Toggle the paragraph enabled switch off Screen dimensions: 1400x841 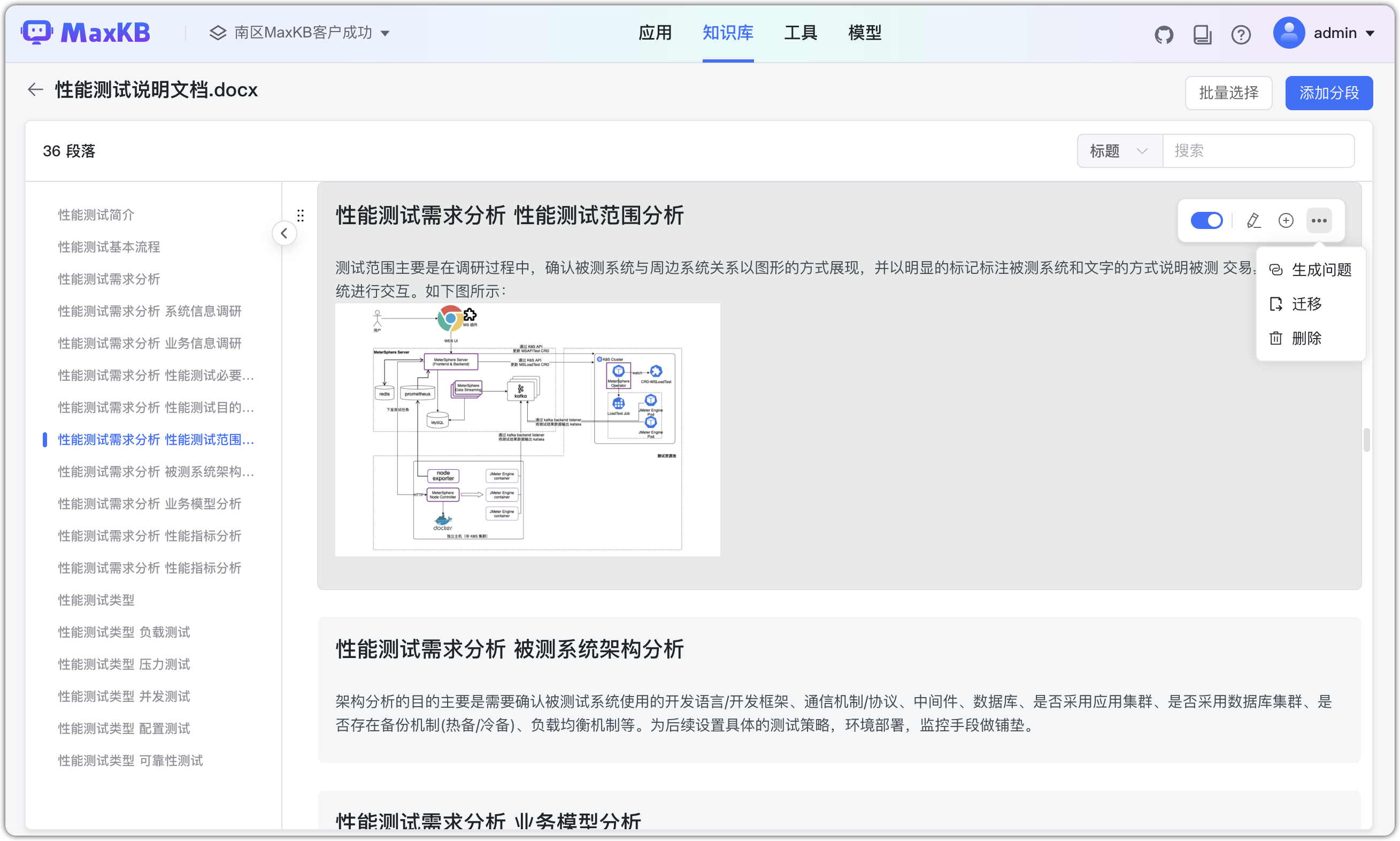(1206, 220)
